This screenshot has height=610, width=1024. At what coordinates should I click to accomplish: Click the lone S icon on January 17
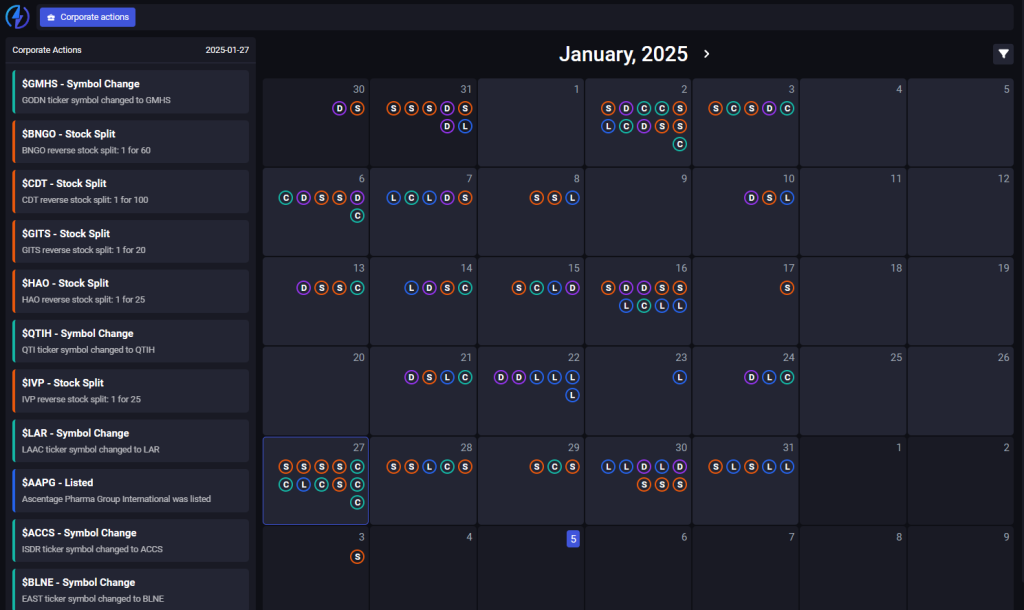(787, 287)
